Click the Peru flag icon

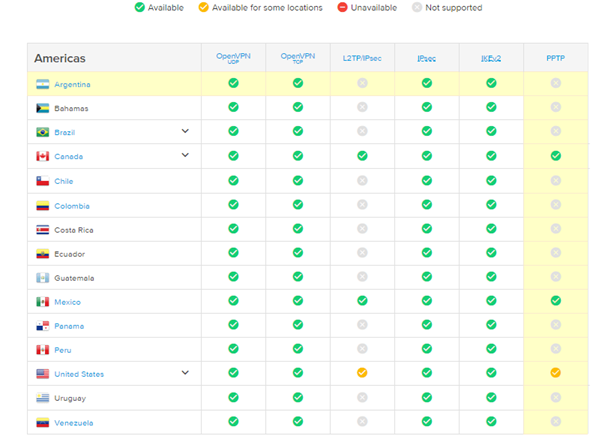coord(43,350)
